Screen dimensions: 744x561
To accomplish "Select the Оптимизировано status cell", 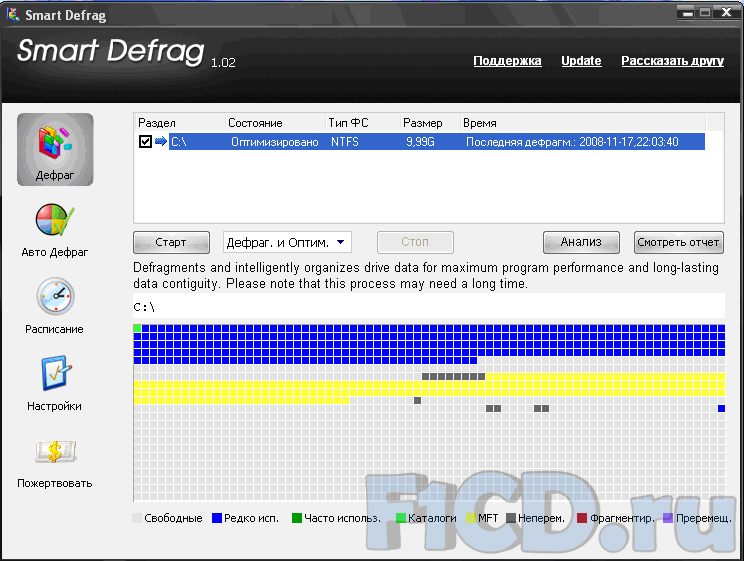I will pyautogui.click(x=275, y=142).
